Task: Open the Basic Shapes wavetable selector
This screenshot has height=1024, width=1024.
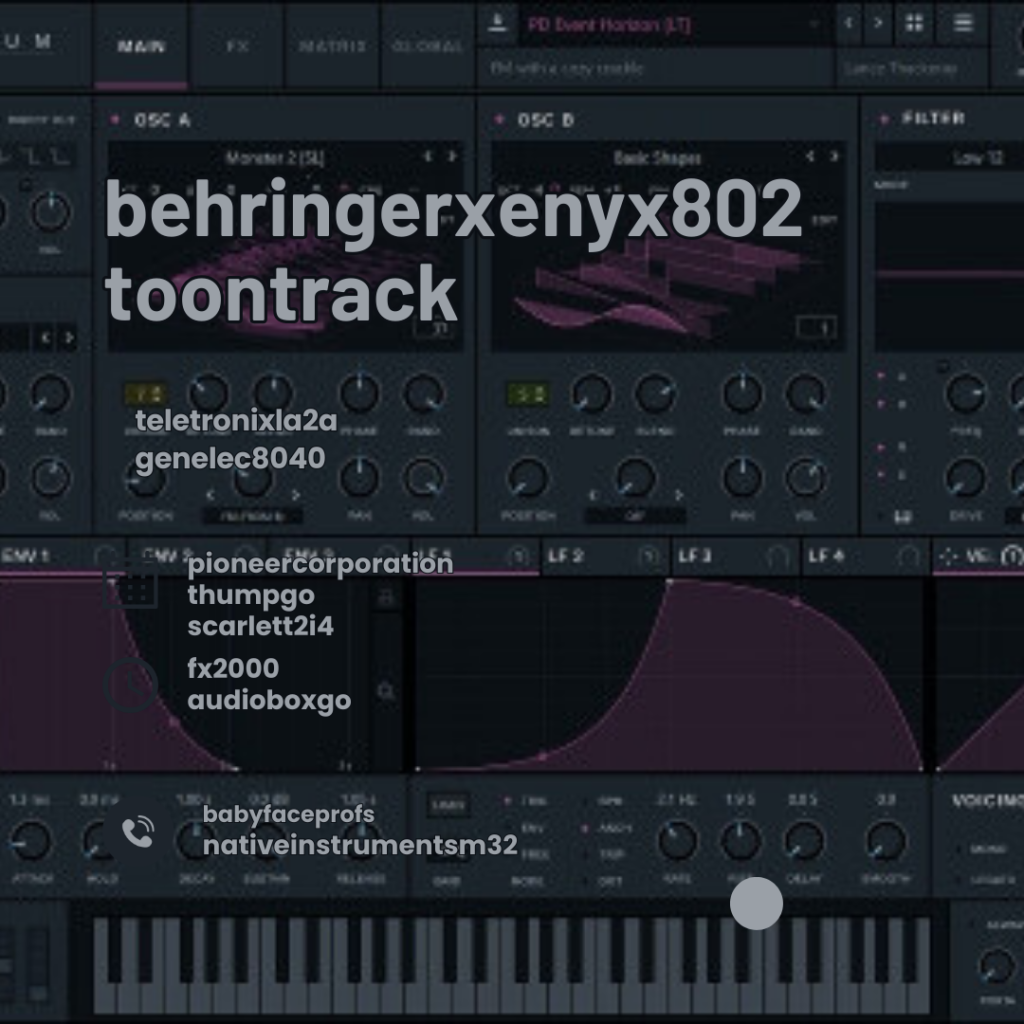Action: (x=657, y=157)
